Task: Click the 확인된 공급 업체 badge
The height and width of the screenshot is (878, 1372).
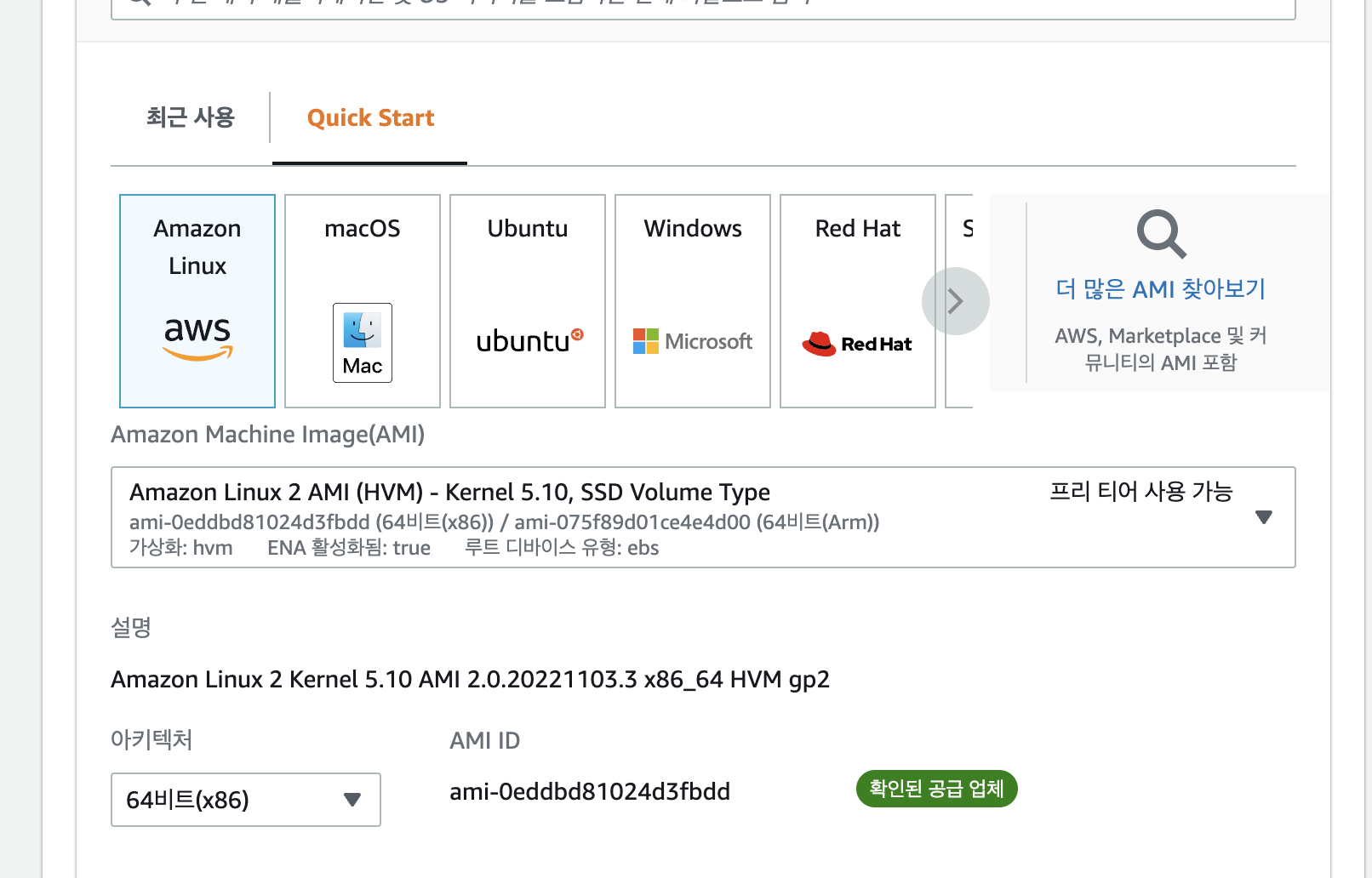Action: [936, 790]
